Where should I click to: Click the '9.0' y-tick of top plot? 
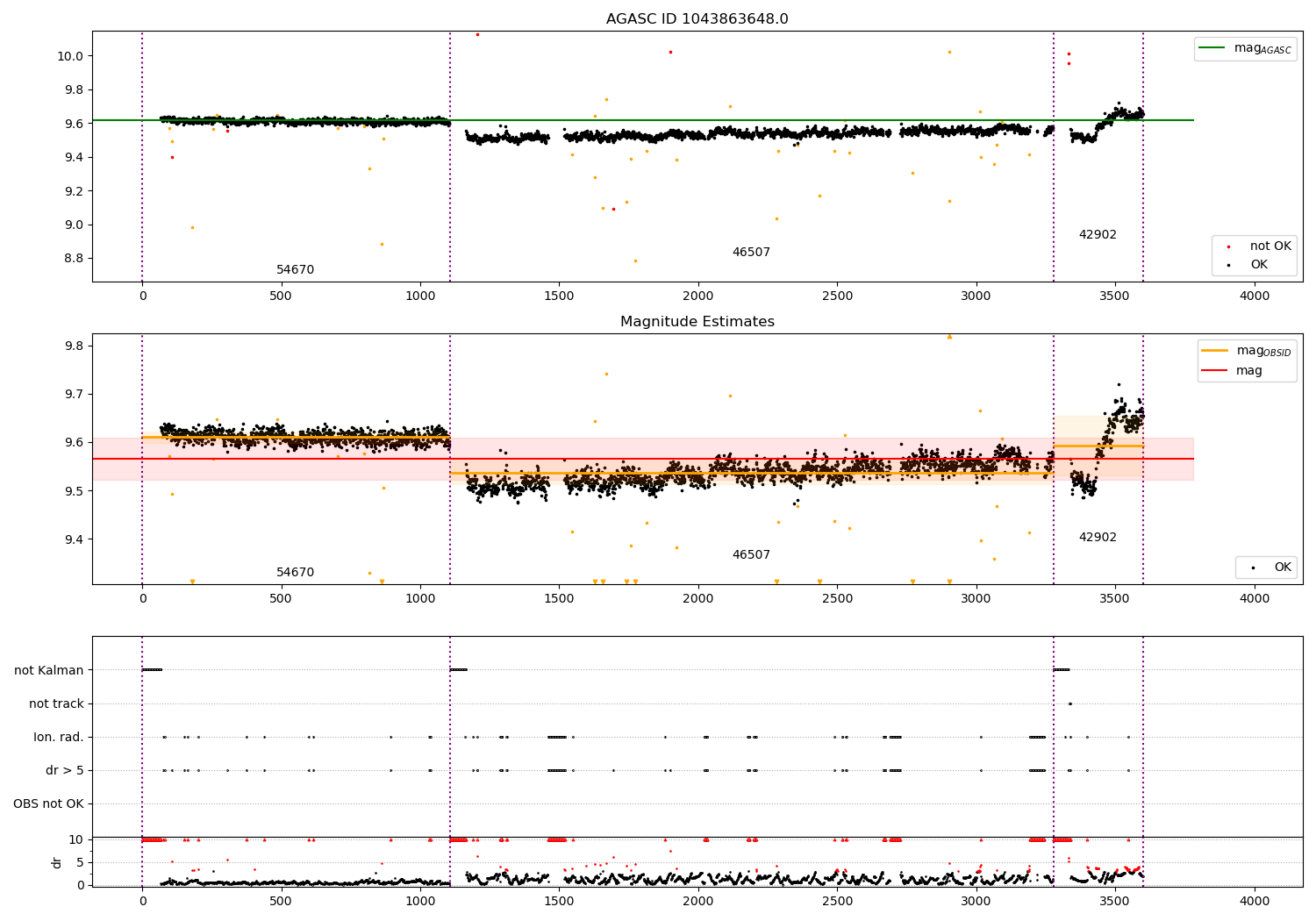(74, 225)
